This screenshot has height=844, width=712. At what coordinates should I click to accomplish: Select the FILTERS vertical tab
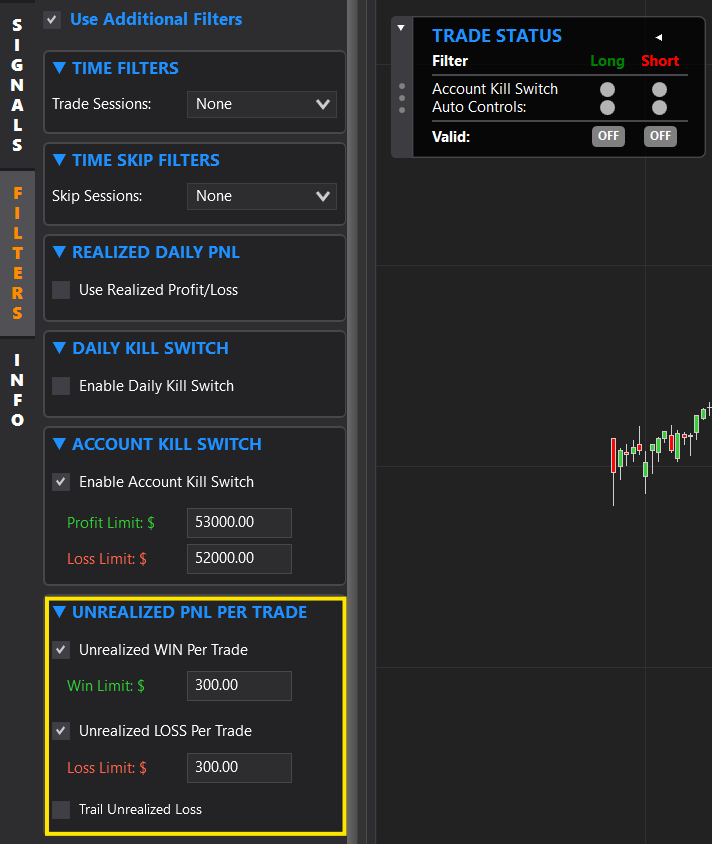click(x=17, y=253)
